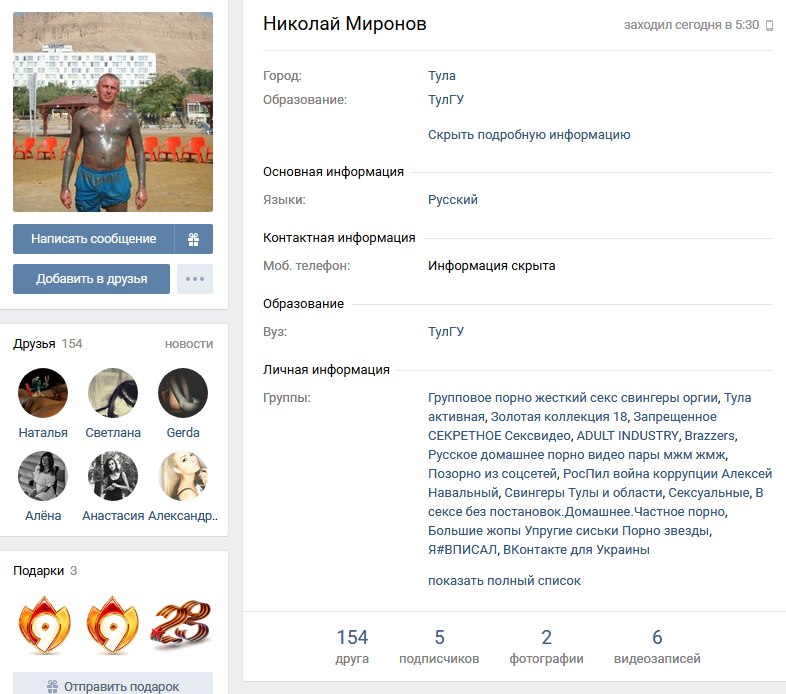Click the mobile device icon near last-seen time

(x=769, y=25)
